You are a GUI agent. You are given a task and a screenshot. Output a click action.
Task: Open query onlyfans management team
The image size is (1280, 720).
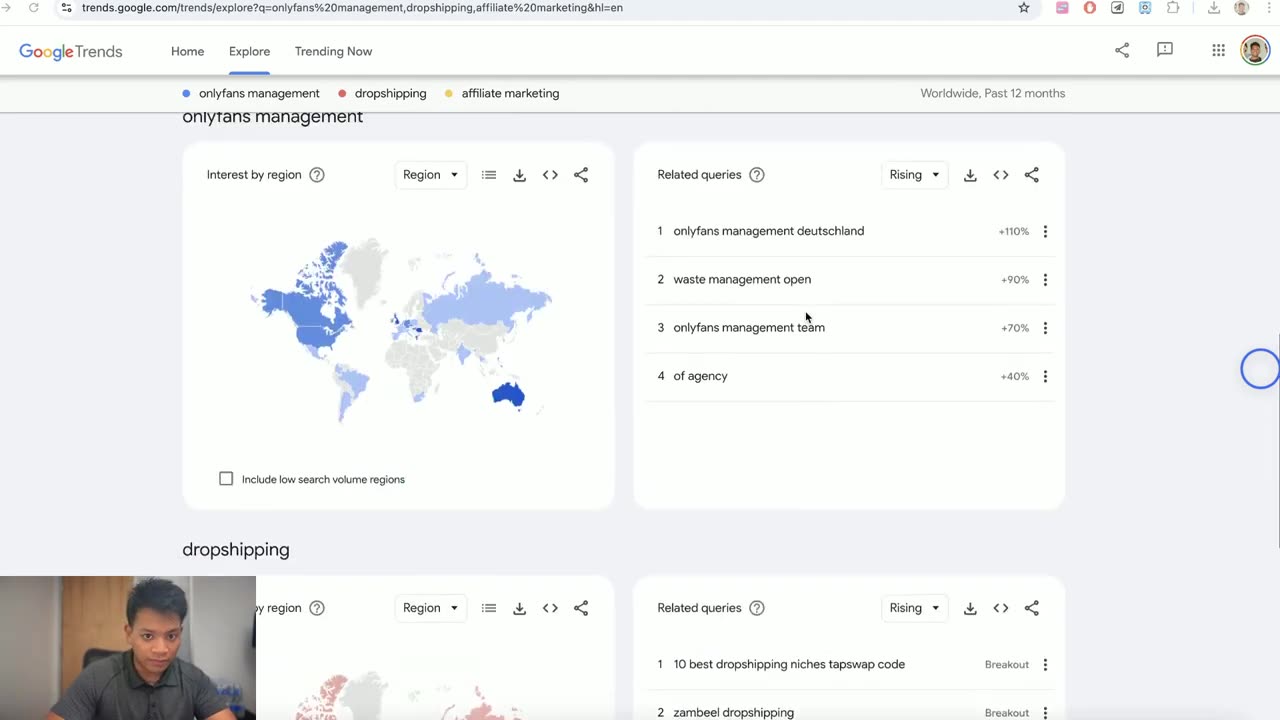(x=749, y=327)
